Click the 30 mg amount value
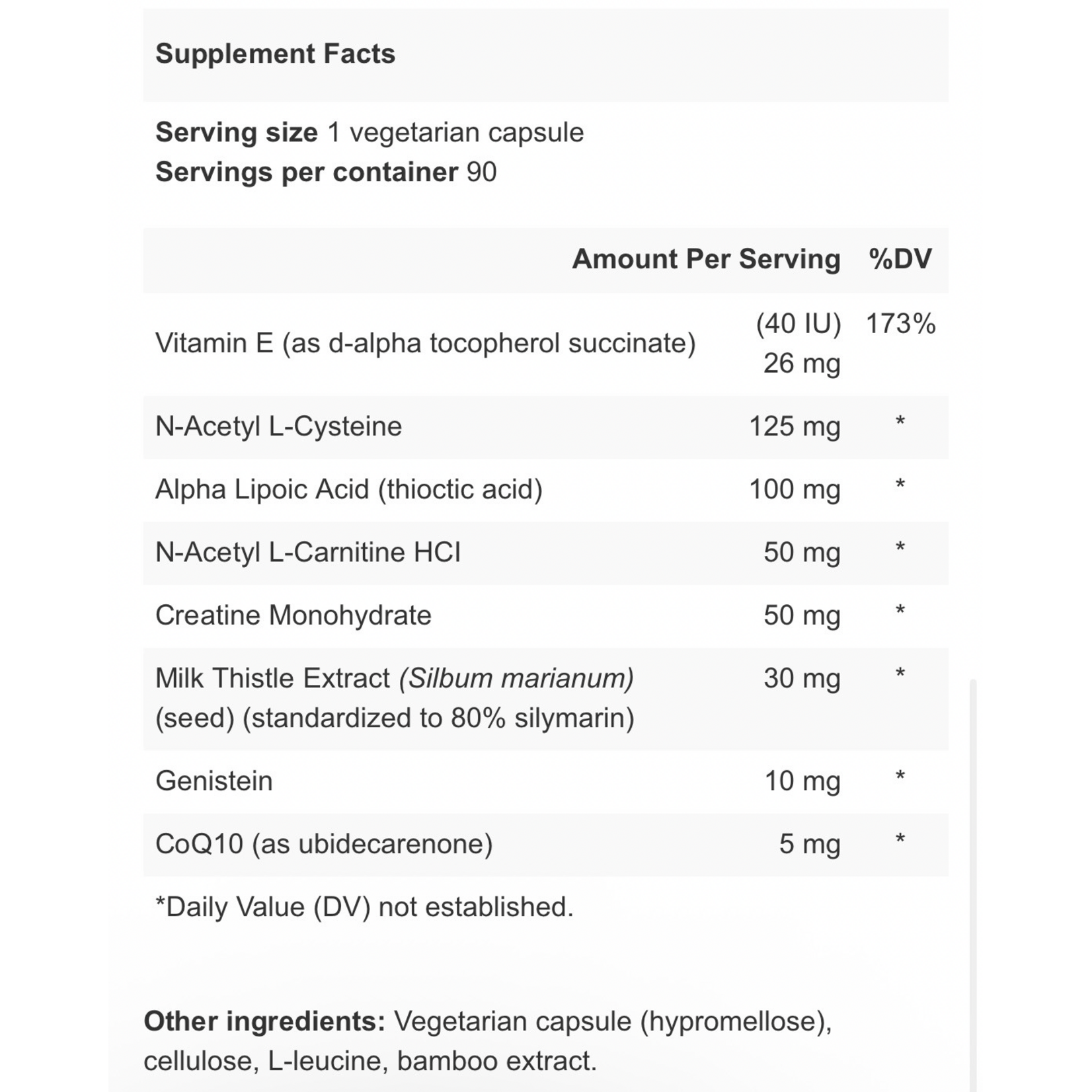 pyautogui.click(x=802, y=679)
